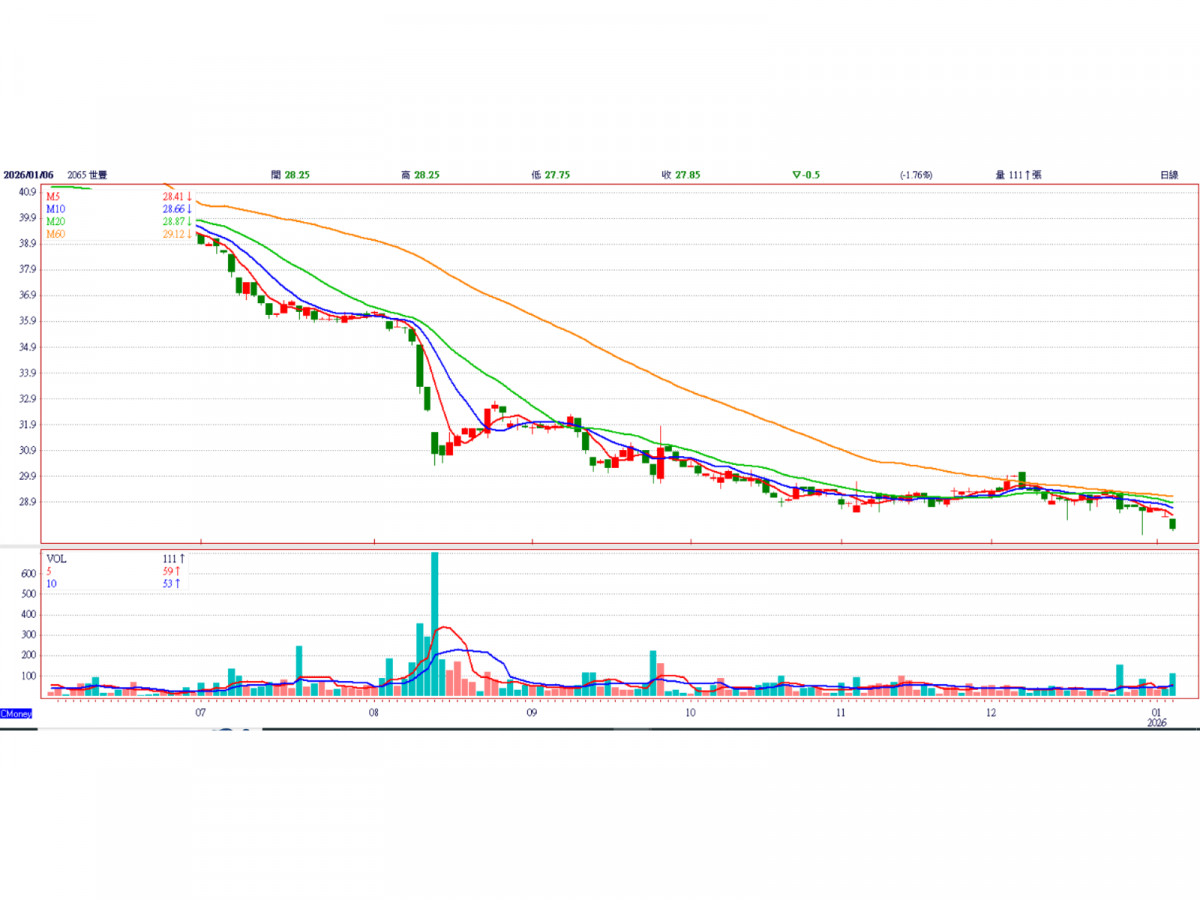Image resolution: width=1200 pixels, height=900 pixels.
Task: Click the CMoney logo badge
Action: click(17, 713)
